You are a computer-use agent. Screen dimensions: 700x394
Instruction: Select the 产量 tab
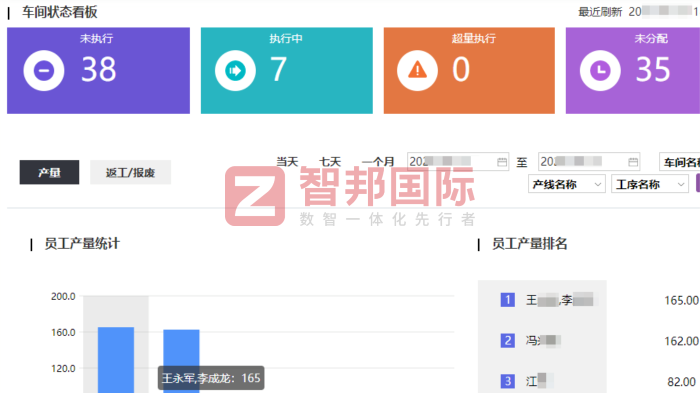[x=49, y=172]
